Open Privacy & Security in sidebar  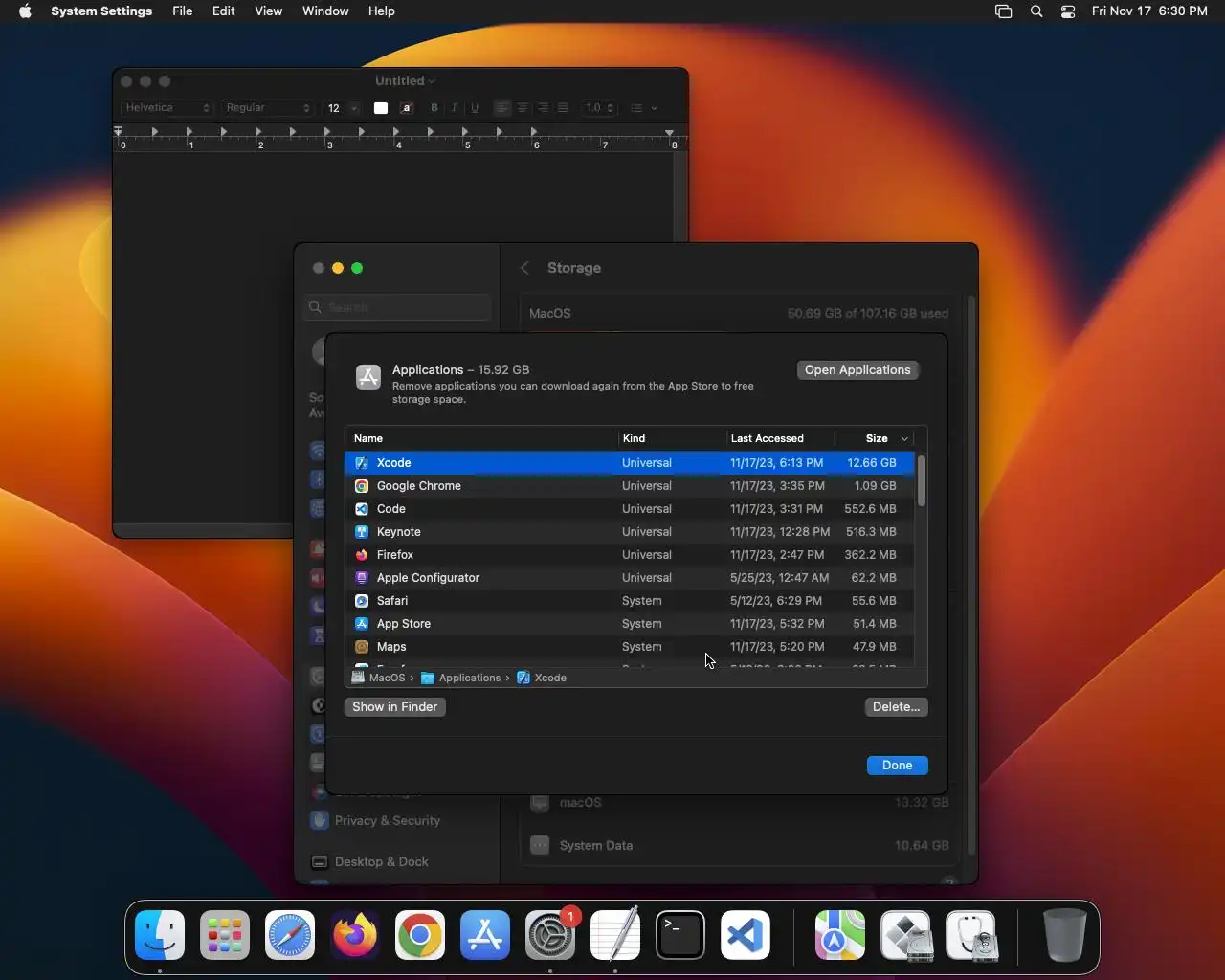pos(388,821)
